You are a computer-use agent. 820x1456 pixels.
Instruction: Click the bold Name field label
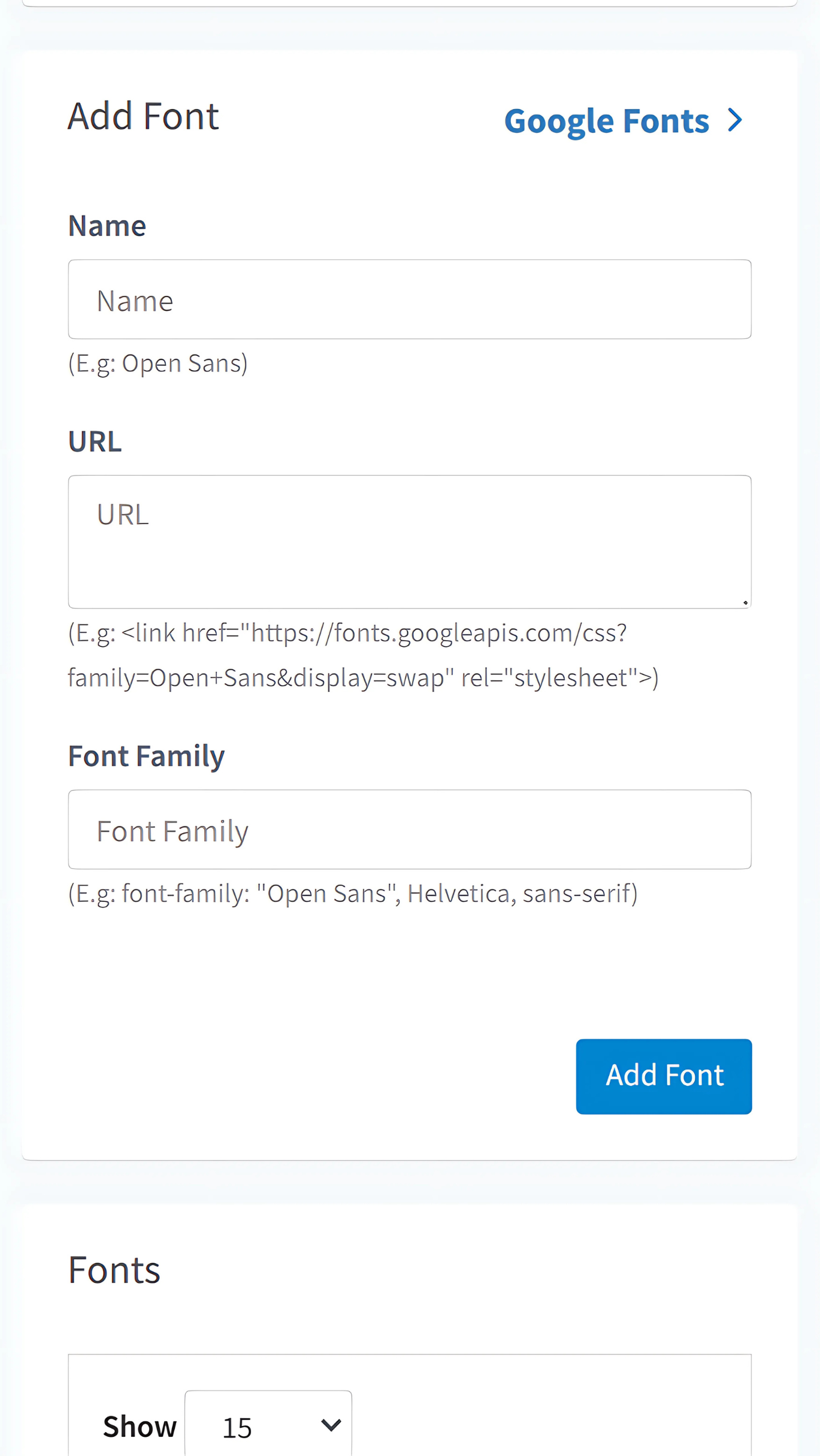point(107,226)
